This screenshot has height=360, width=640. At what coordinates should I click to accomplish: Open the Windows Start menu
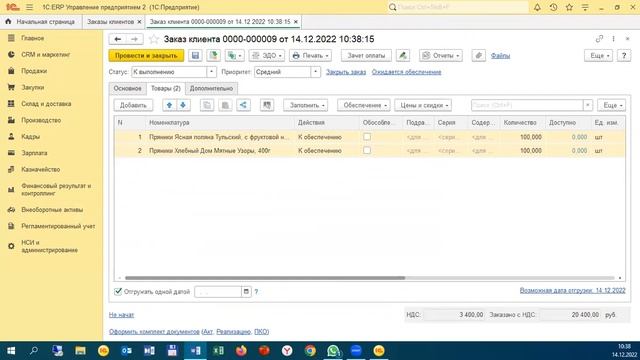[x=11, y=351]
